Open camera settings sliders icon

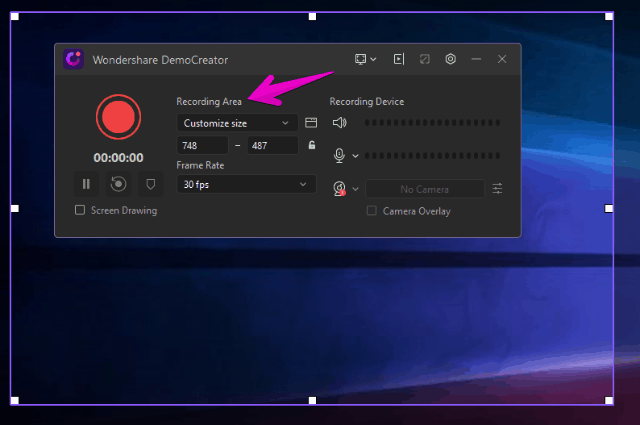click(497, 189)
